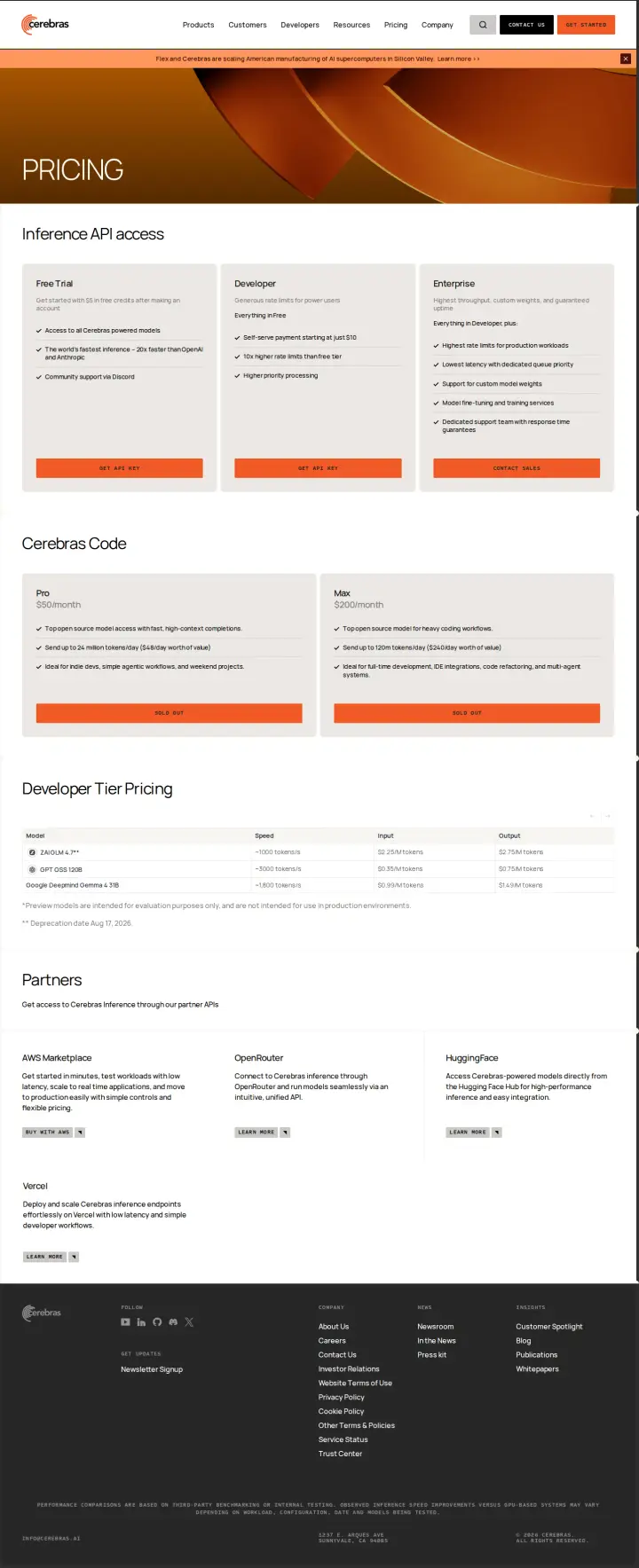Open the Privacy Policy link
Image resolution: width=639 pixels, height=1568 pixels.
342,1398
